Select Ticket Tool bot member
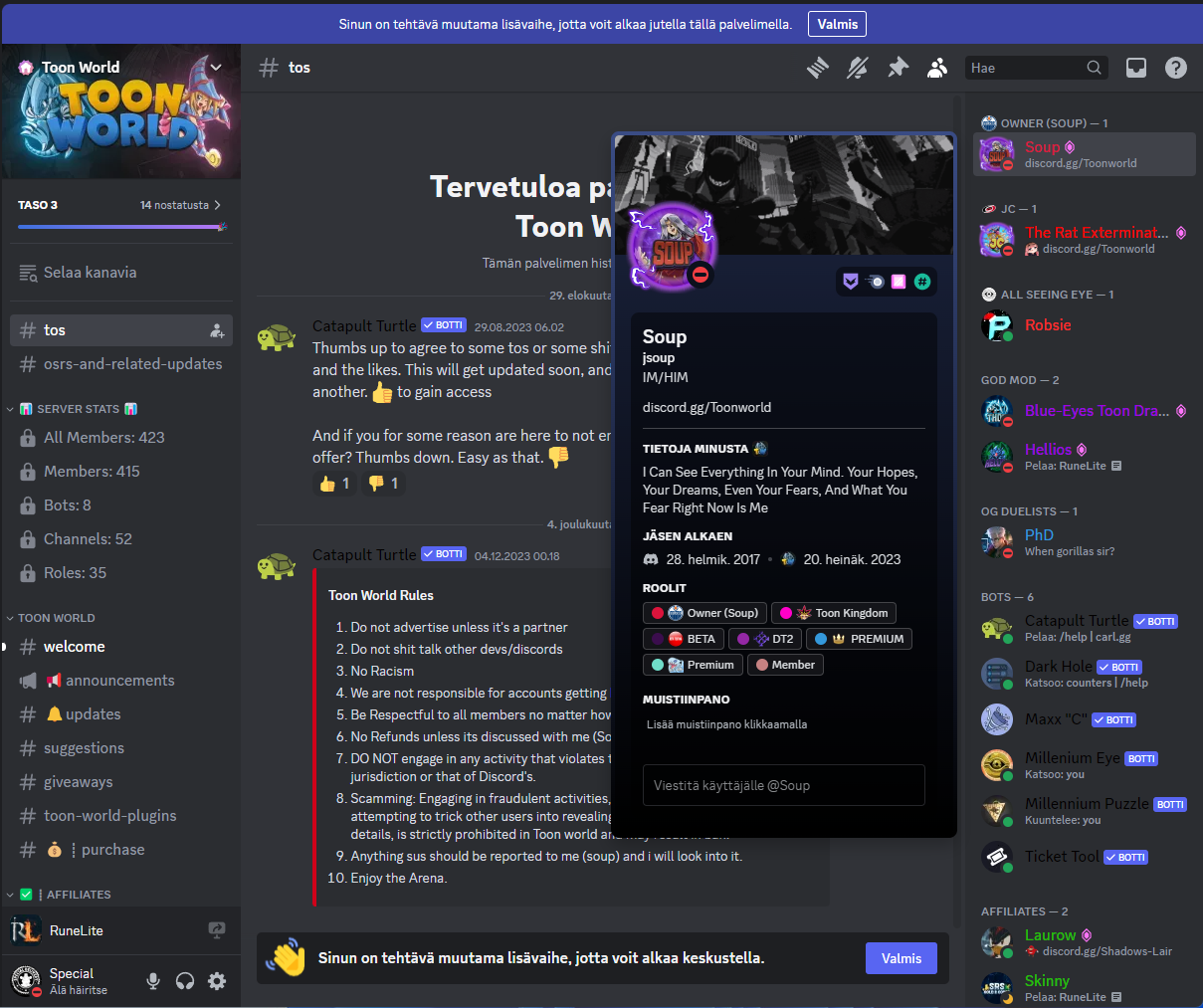 point(1085,857)
